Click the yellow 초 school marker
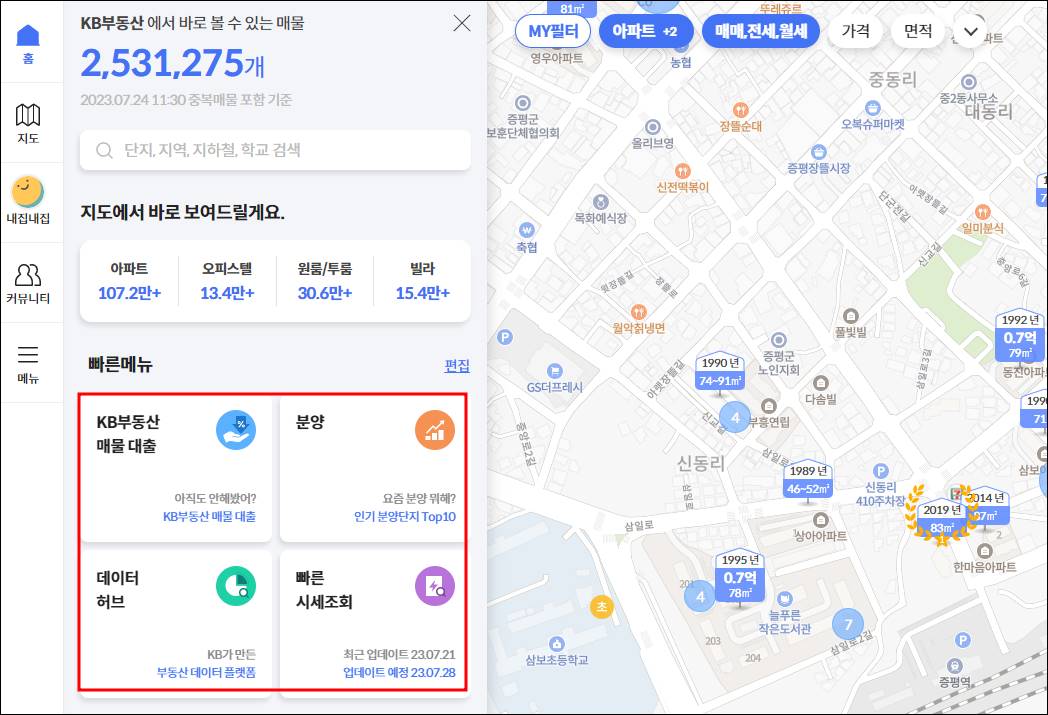Viewport: 1048px width, 715px height. (602, 606)
